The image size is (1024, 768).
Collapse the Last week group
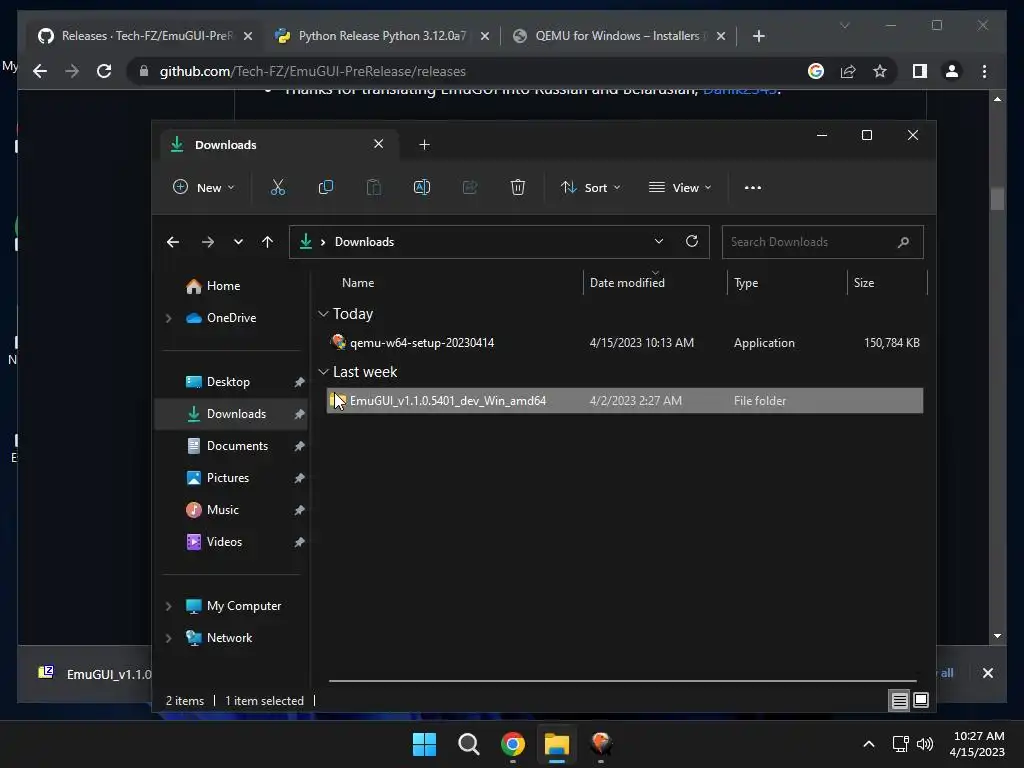[323, 372]
